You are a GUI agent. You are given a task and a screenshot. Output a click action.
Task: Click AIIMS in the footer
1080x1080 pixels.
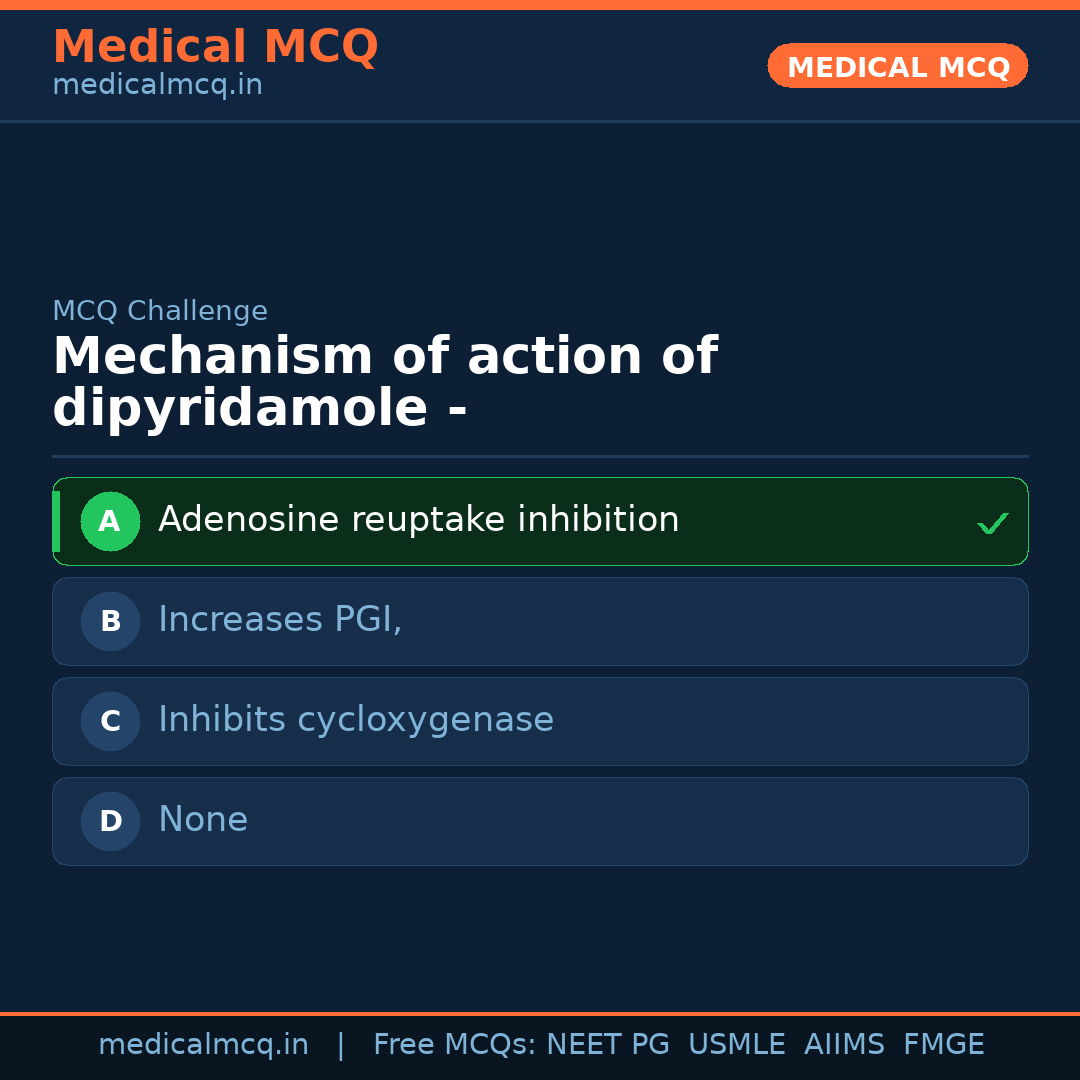pos(844,1045)
